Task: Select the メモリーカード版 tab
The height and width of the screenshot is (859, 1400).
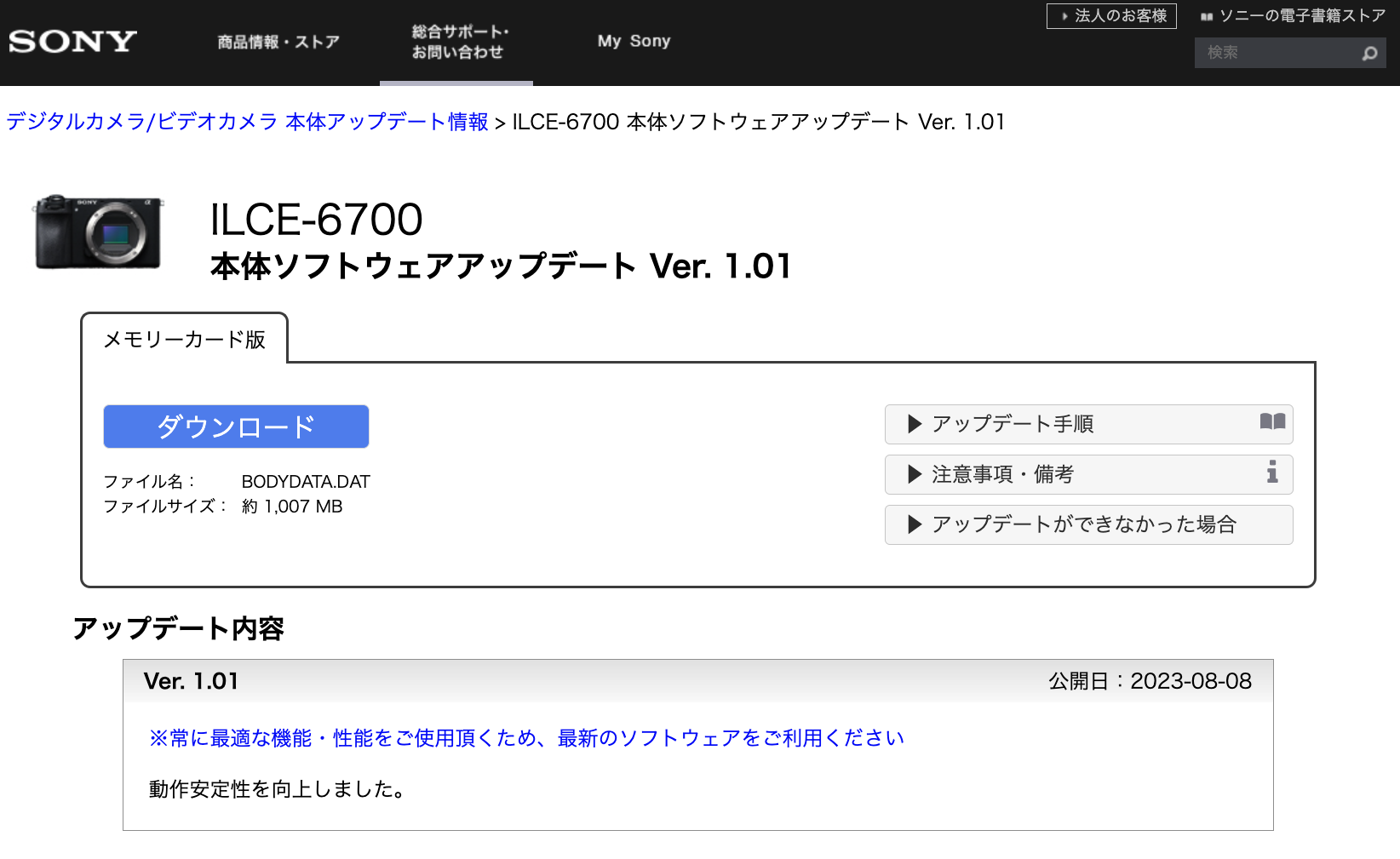Action: coord(184,340)
